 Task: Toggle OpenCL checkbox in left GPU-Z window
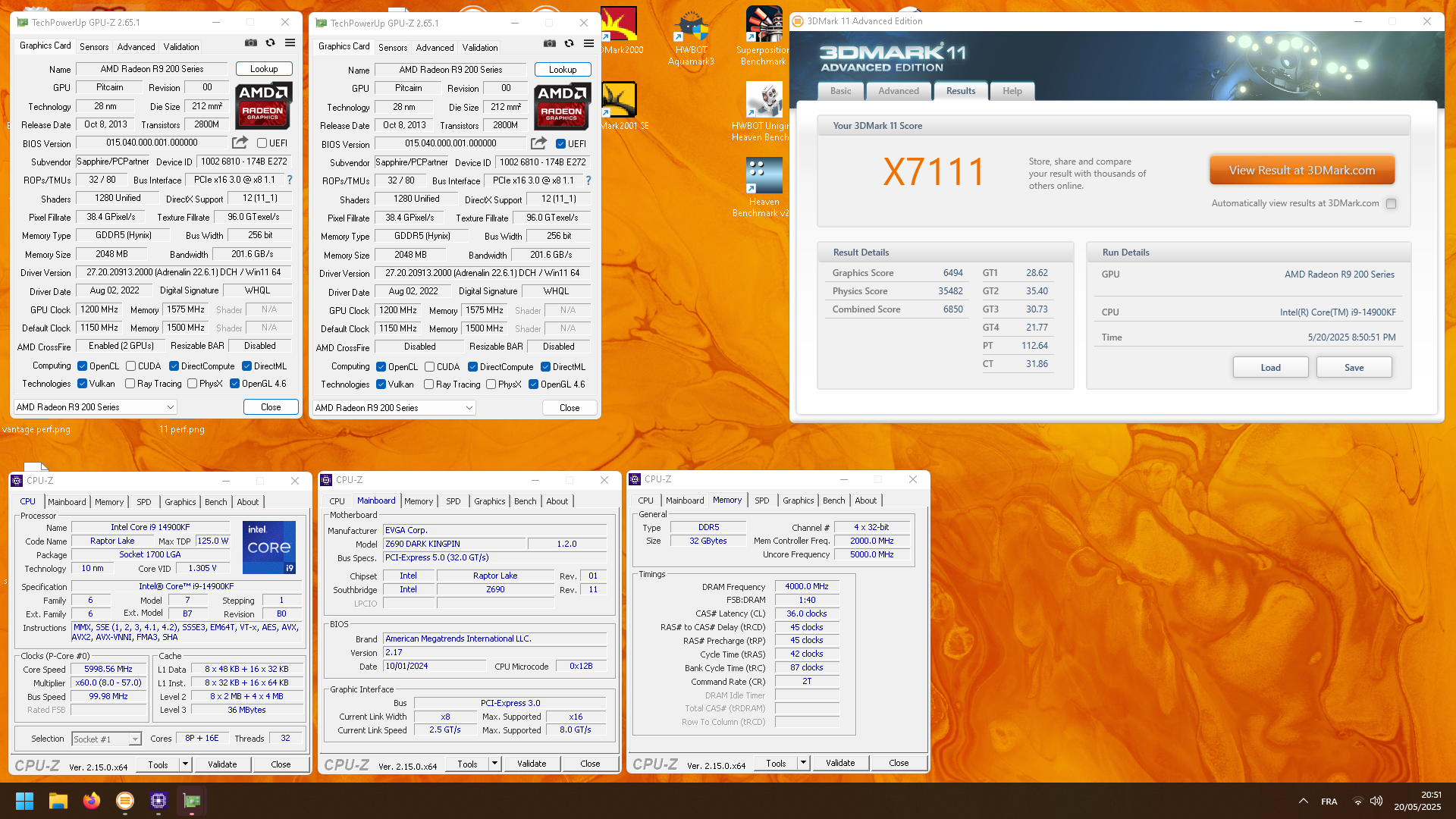click(x=82, y=366)
